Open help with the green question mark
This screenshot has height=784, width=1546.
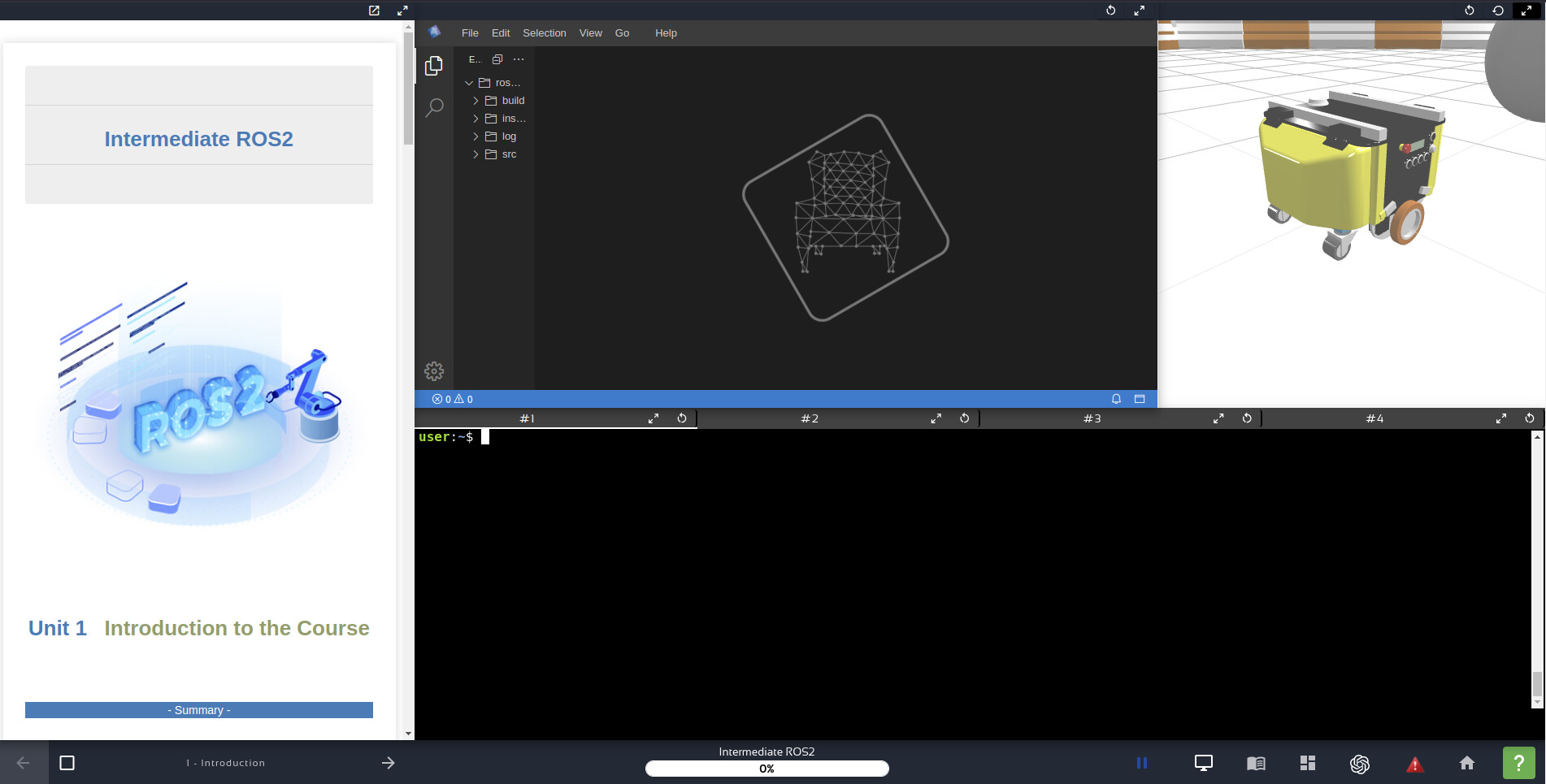point(1519,763)
